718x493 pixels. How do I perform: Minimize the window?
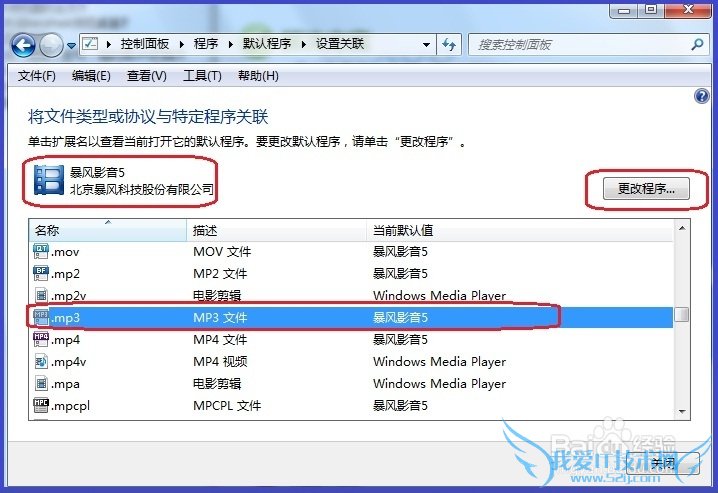pyautogui.click(x=624, y=10)
